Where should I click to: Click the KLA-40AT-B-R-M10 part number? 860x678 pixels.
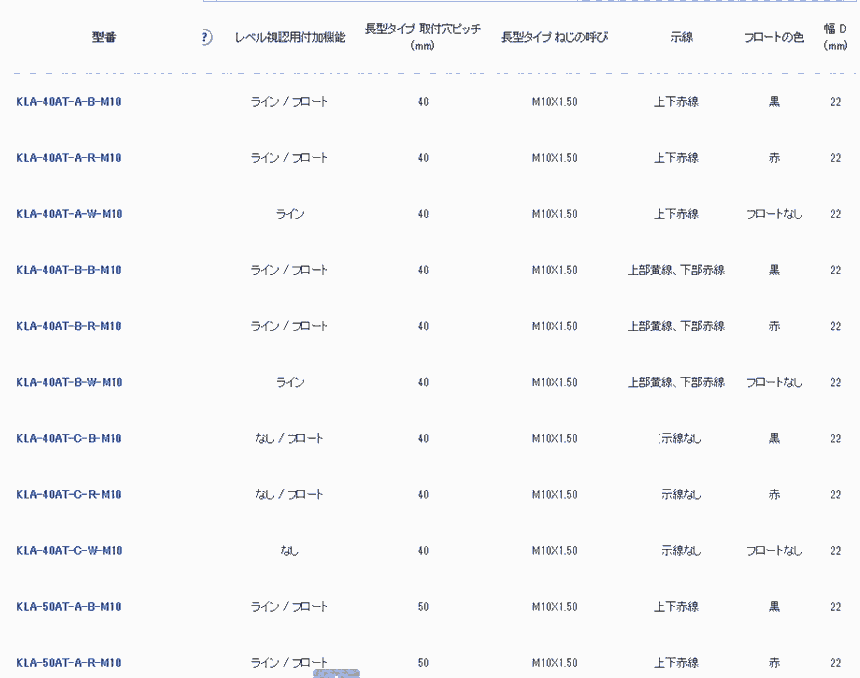point(69,326)
